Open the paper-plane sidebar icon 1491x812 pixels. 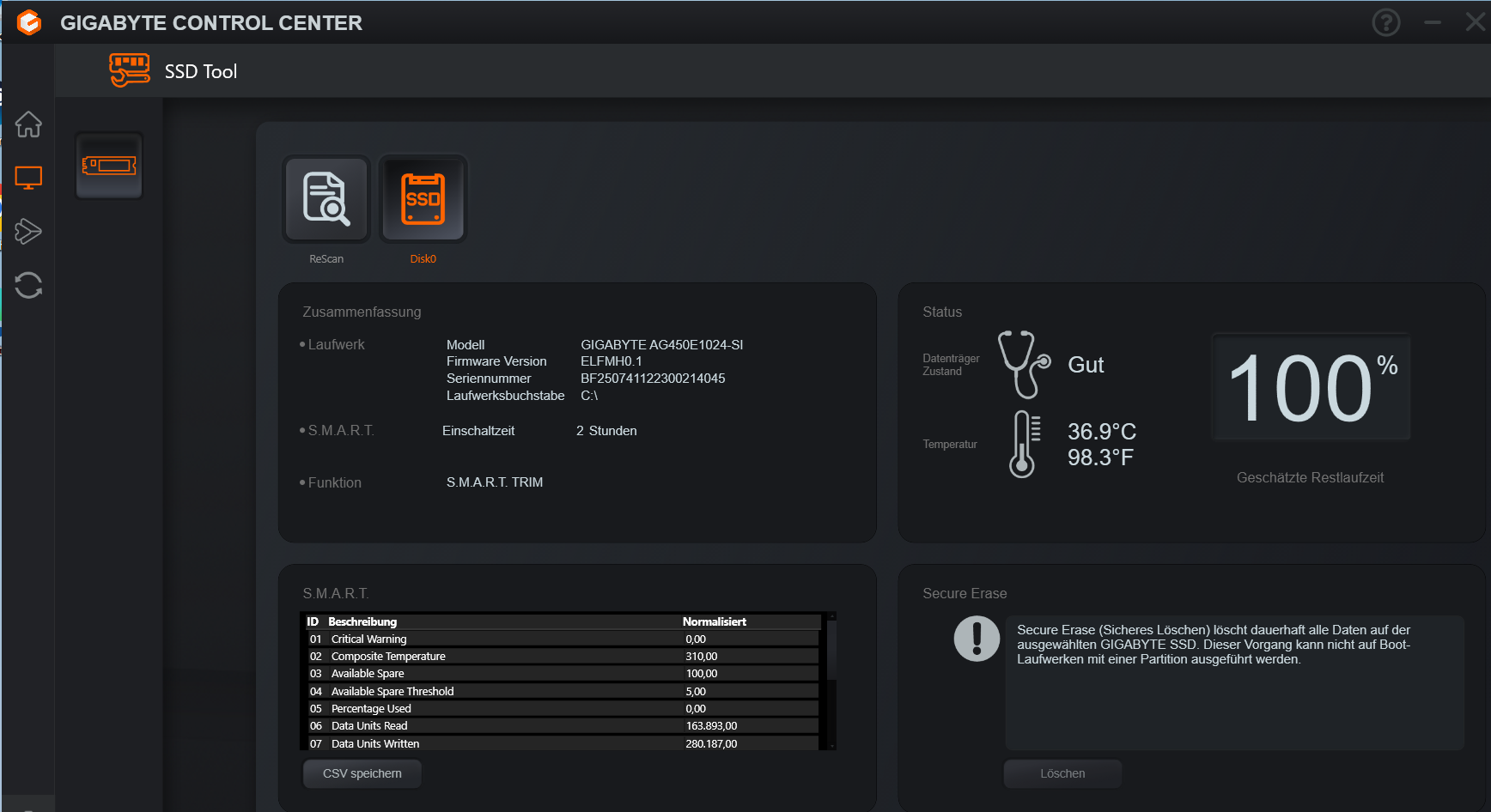pyautogui.click(x=28, y=231)
